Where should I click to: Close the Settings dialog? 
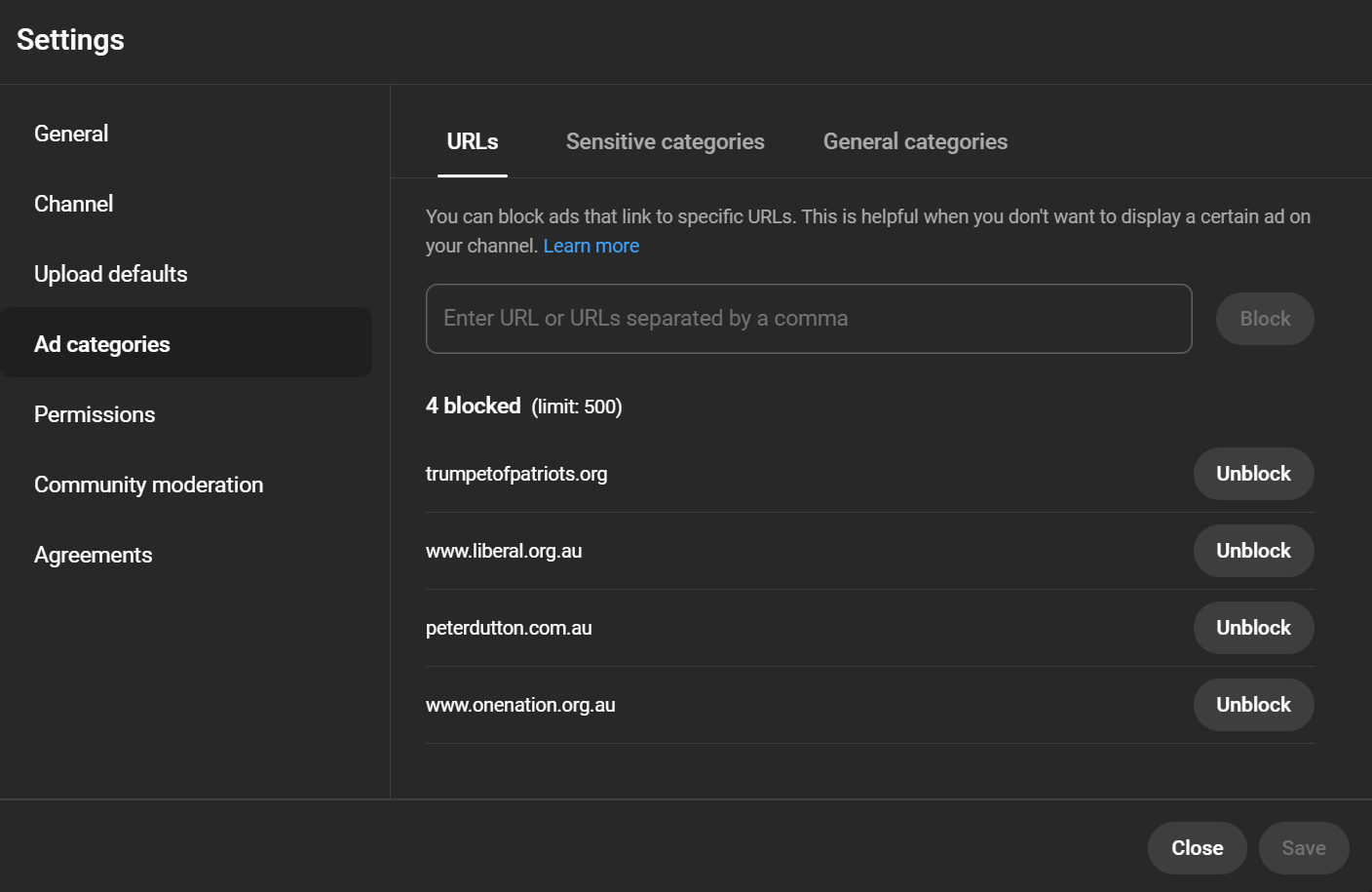(1197, 848)
